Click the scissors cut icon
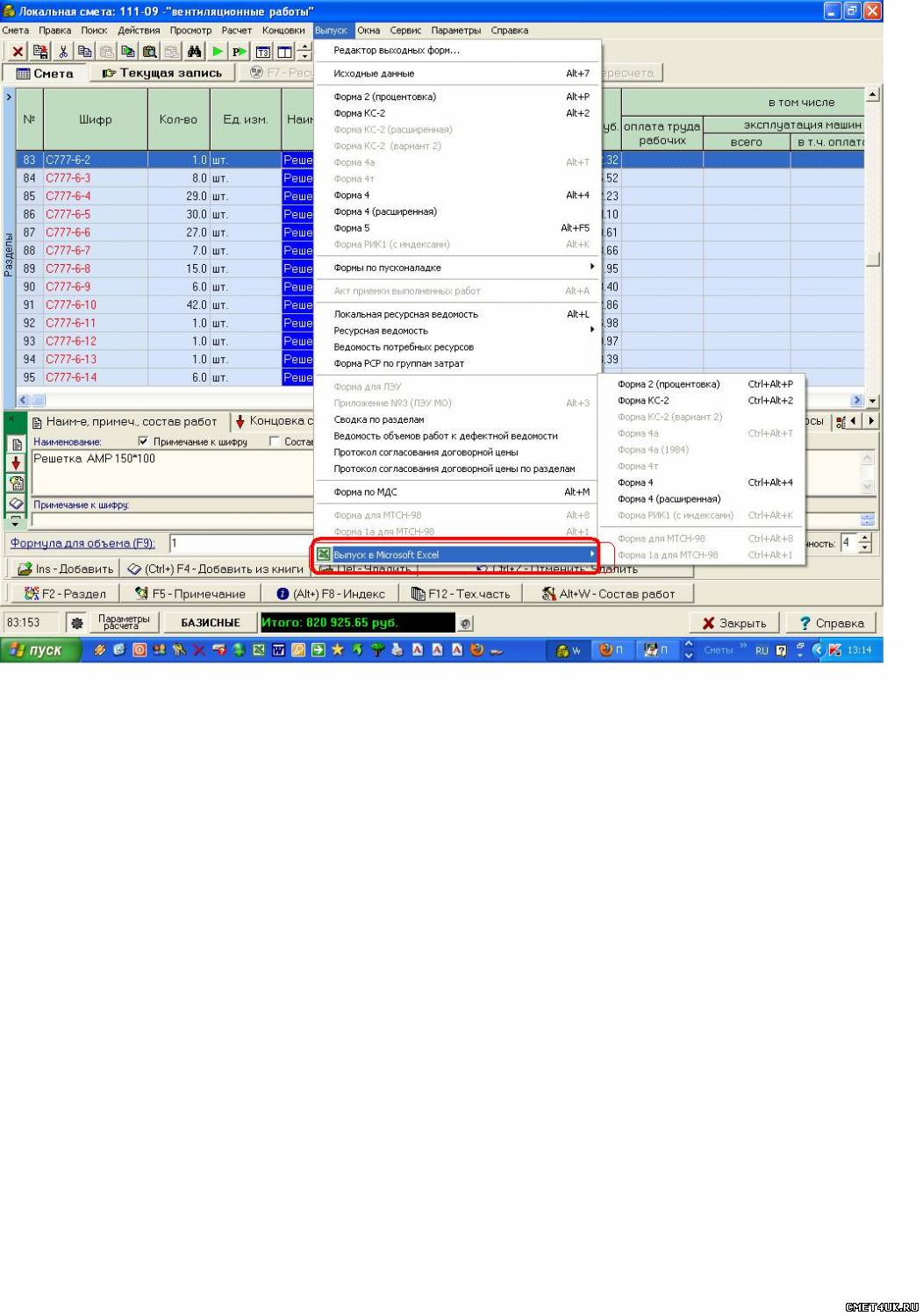The image size is (923, 1316). pos(63,52)
